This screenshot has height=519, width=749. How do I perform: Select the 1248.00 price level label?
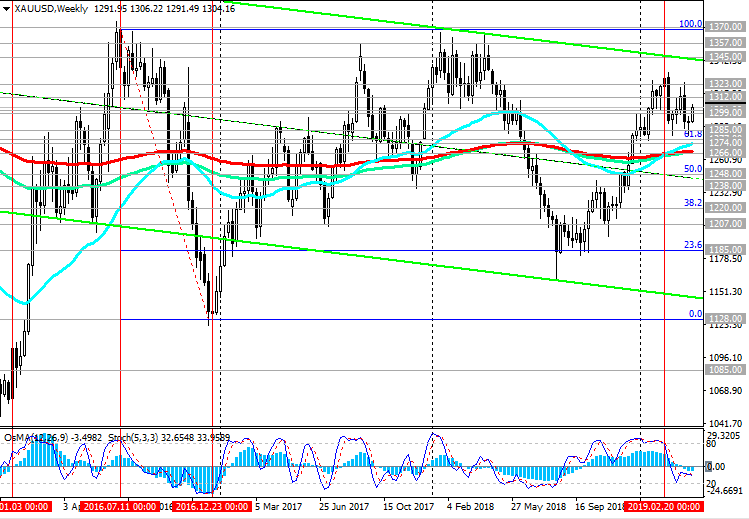726,174
